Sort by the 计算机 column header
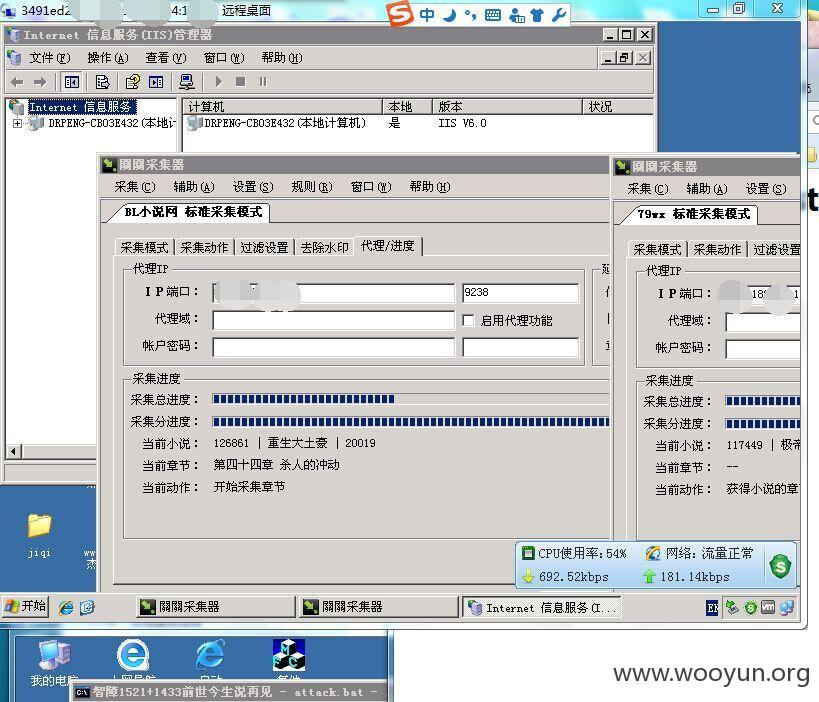This screenshot has height=702, width=819. tap(283, 107)
